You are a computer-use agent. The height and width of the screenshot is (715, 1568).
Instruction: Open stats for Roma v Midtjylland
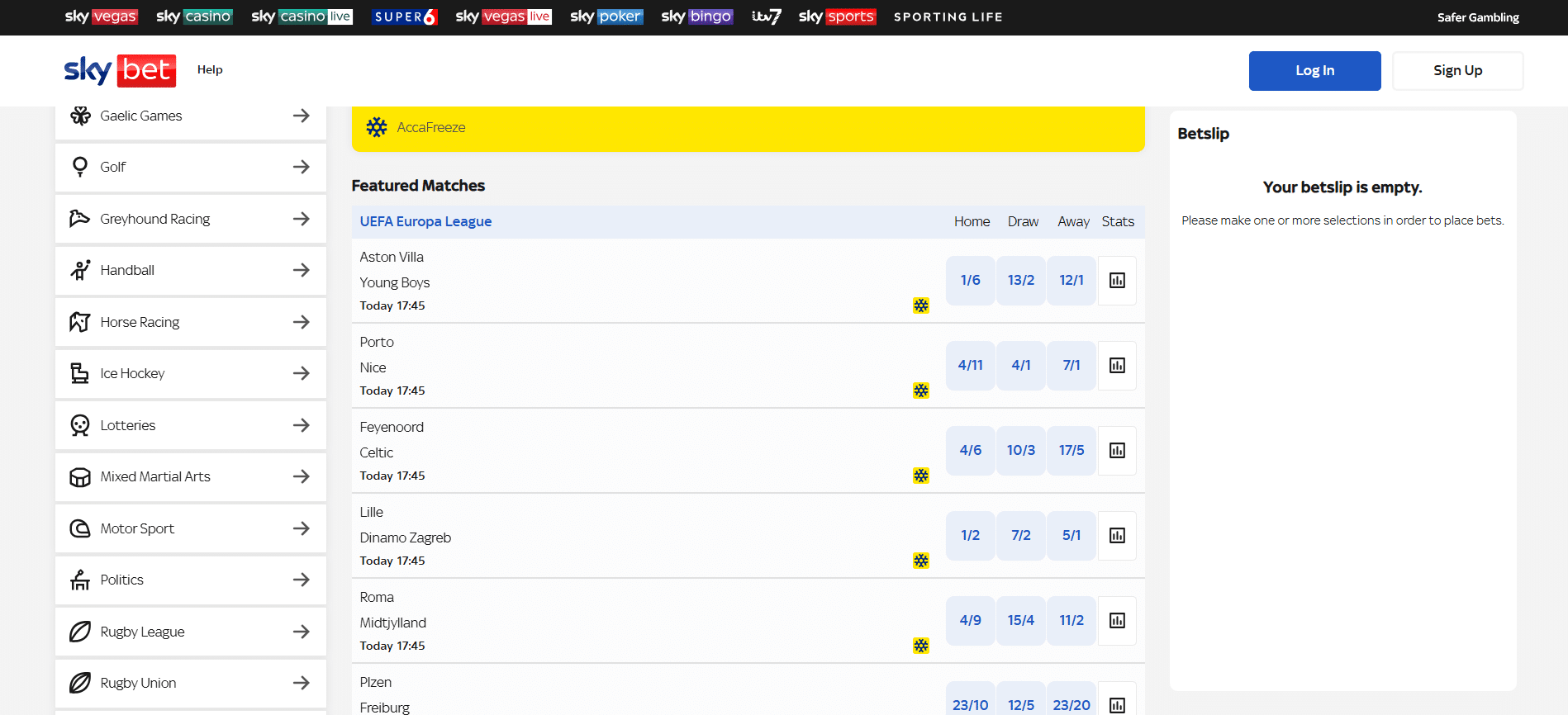click(1117, 621)
